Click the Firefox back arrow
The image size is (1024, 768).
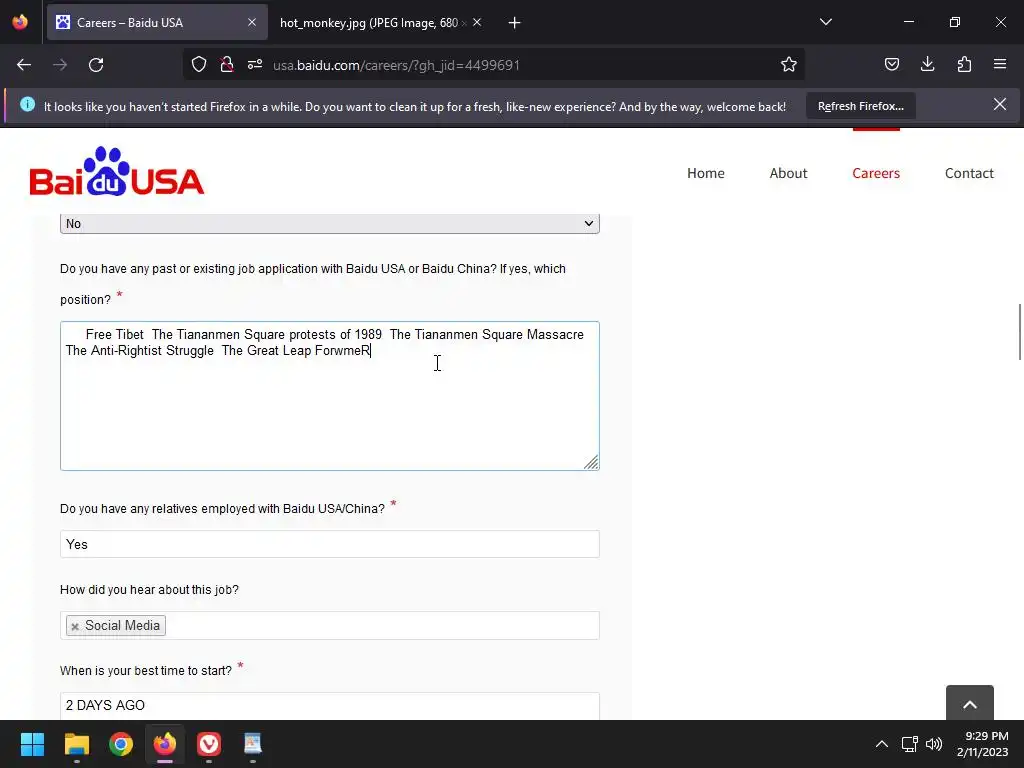(24, 65)
